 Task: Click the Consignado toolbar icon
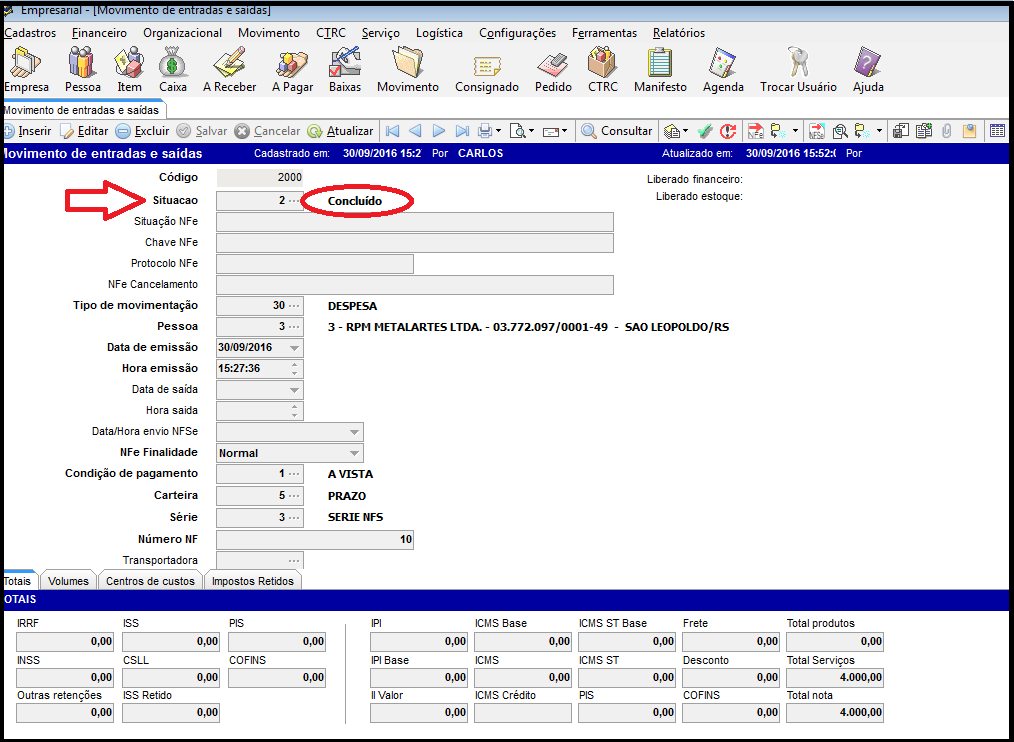[487, 65]
